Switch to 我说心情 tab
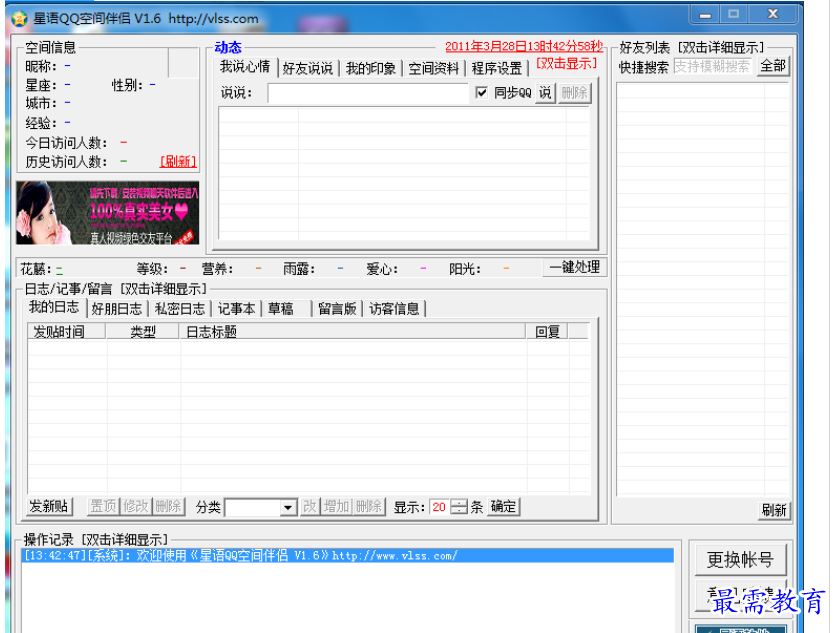The width and height of the screenshot is (834, 633). point(245,67)
